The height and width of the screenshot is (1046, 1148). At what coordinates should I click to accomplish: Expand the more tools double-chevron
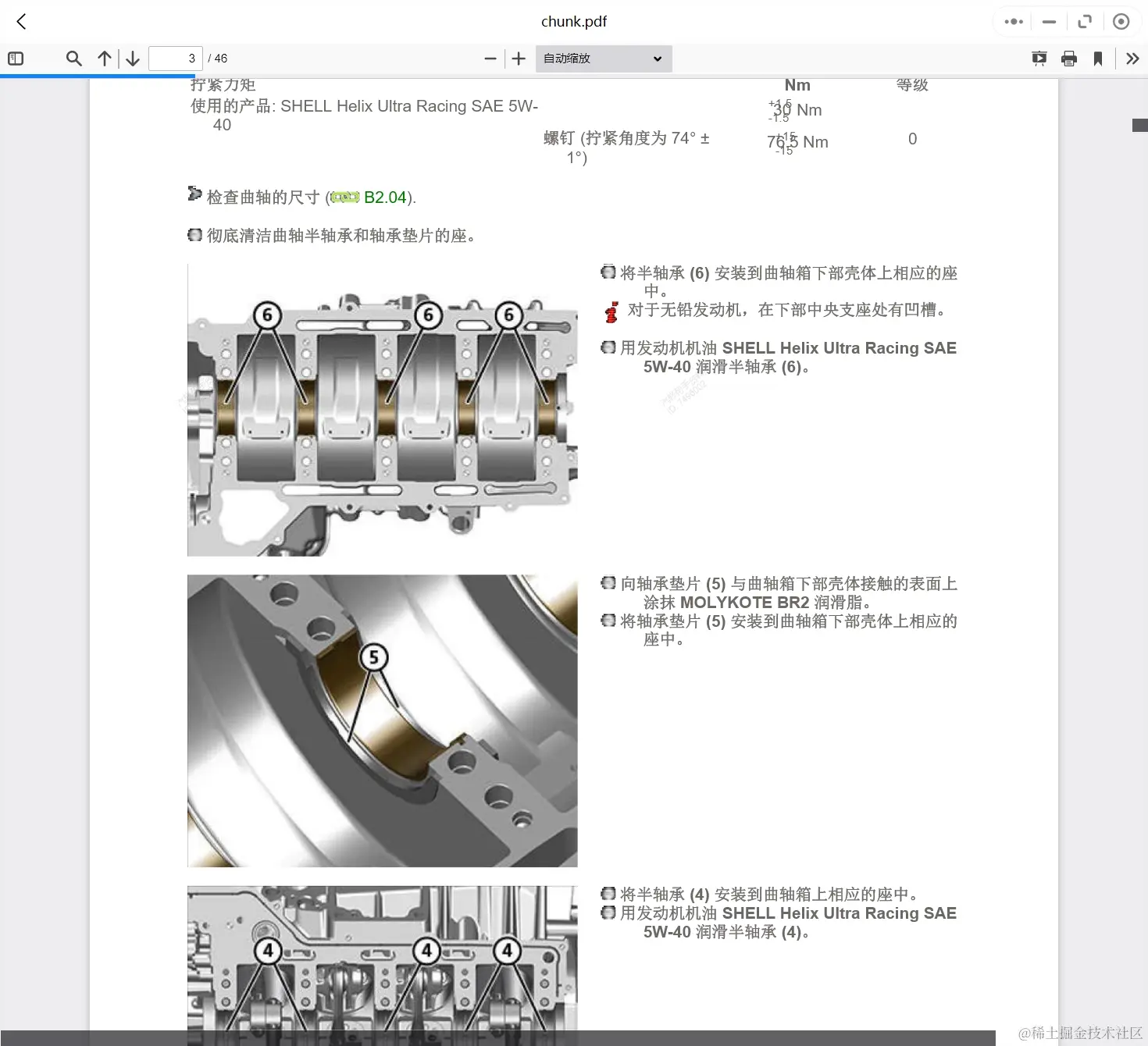(x=1132, y=58)
